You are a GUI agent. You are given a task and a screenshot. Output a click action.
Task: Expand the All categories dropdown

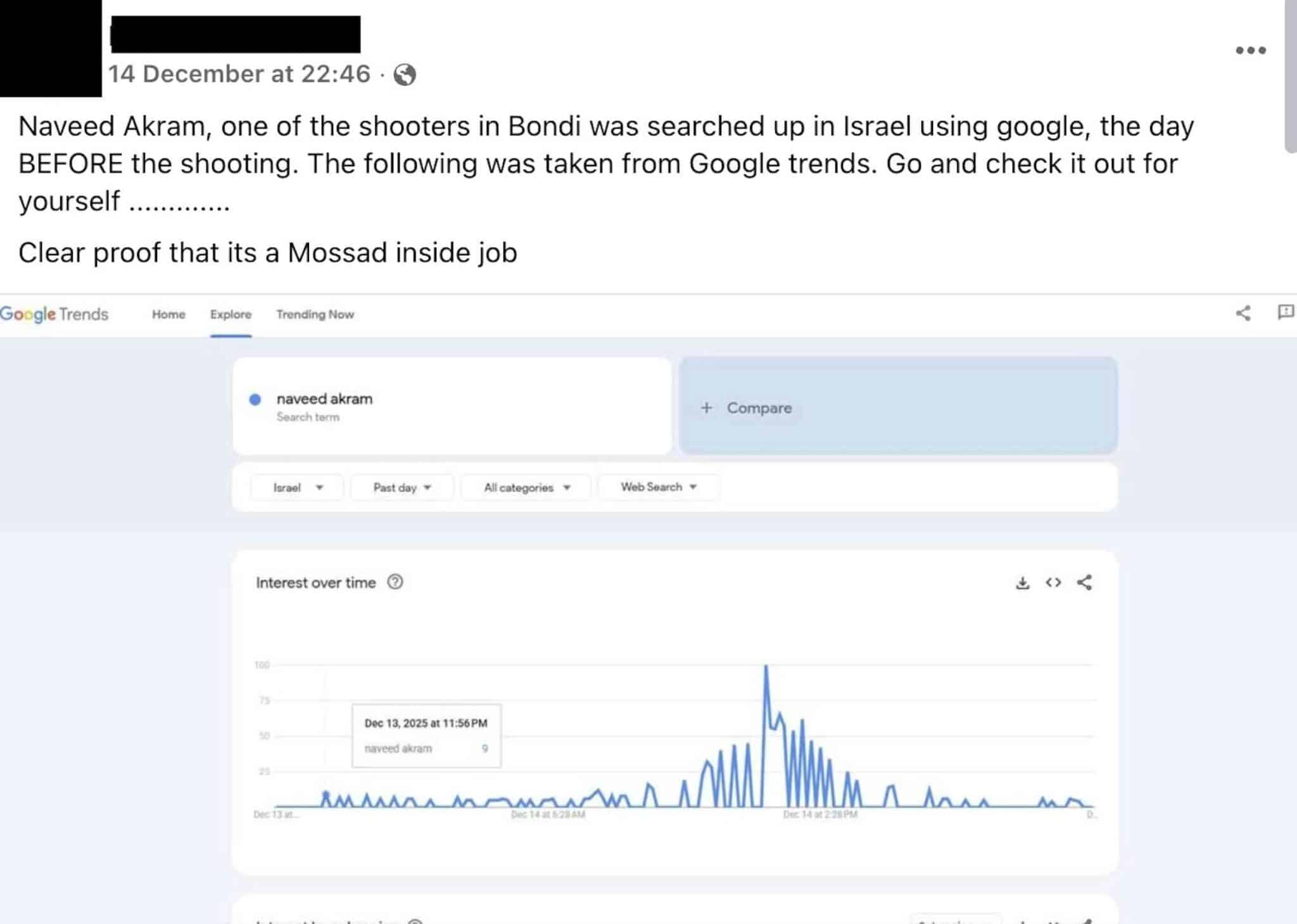click(x=526, y=488)
